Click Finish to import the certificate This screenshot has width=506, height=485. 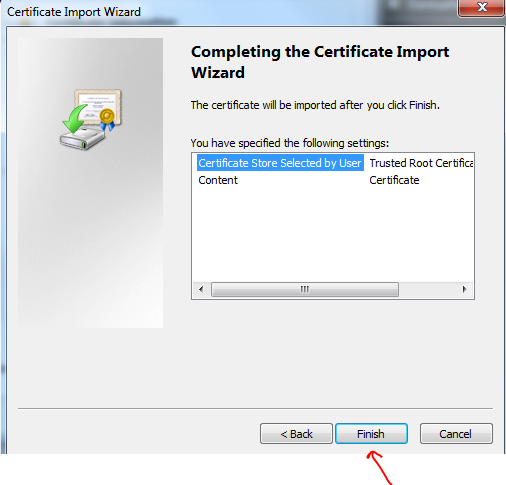pos(371,434)
